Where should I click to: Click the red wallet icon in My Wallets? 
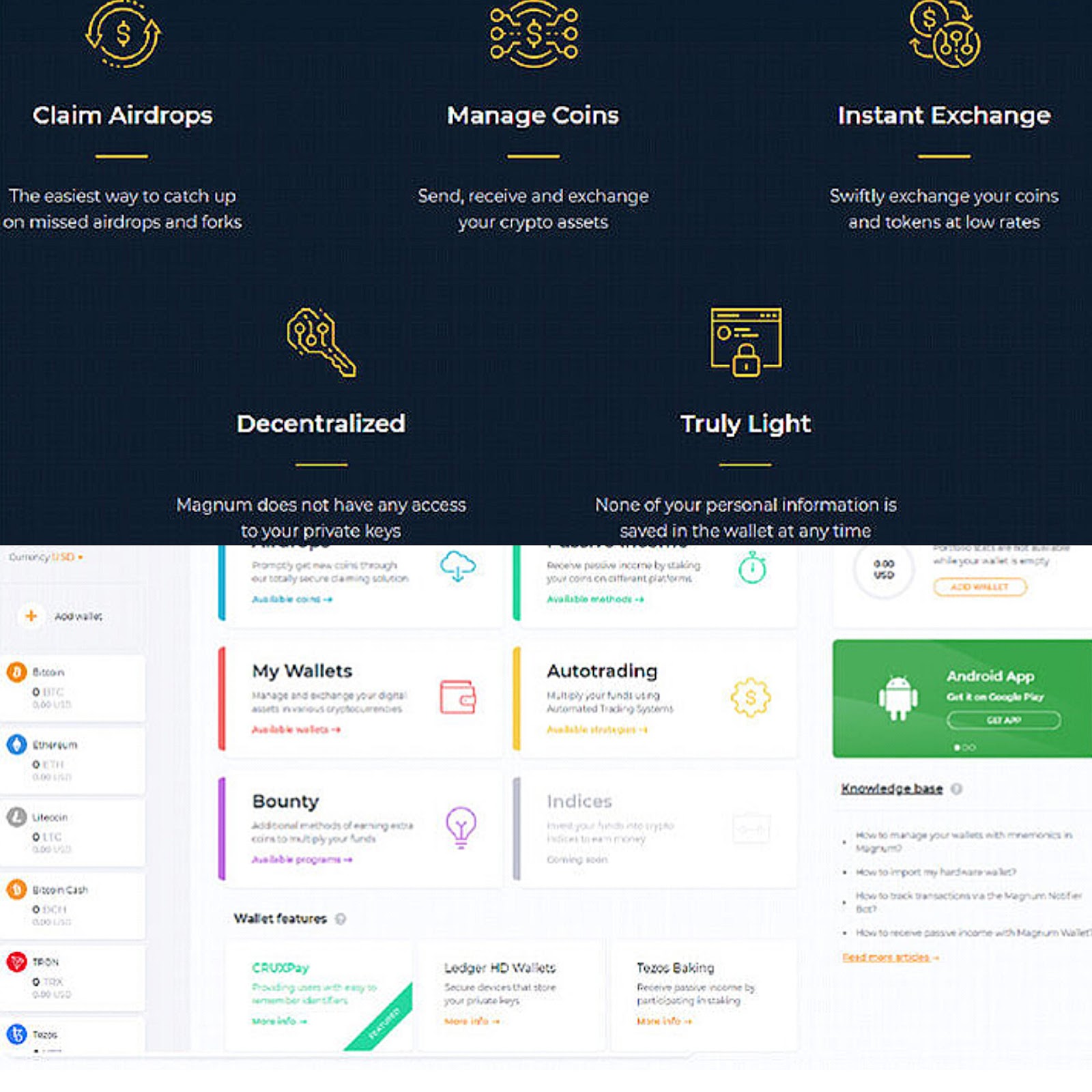point(458,697)
